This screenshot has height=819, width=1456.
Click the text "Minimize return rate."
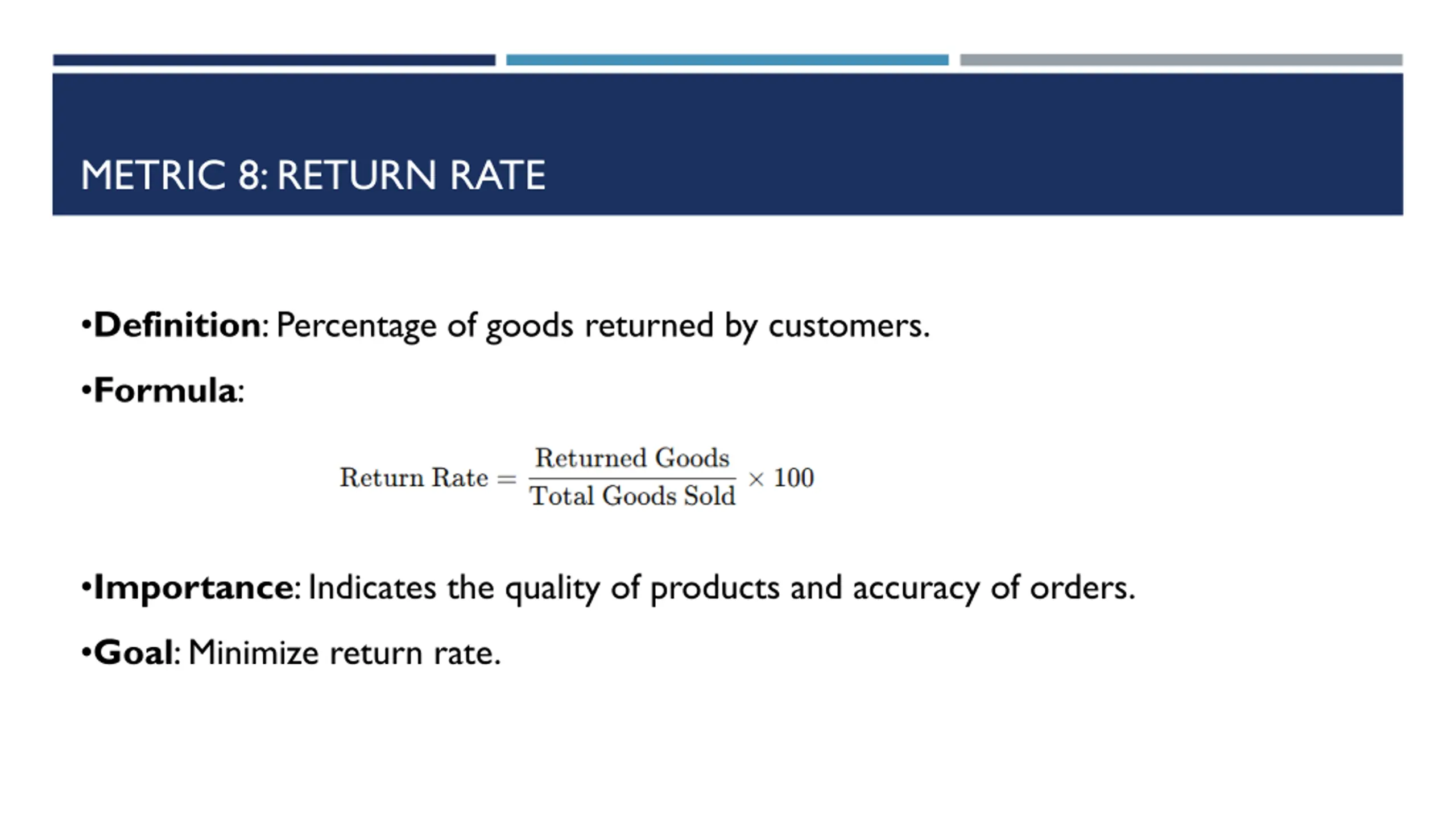tap(345, 652)
